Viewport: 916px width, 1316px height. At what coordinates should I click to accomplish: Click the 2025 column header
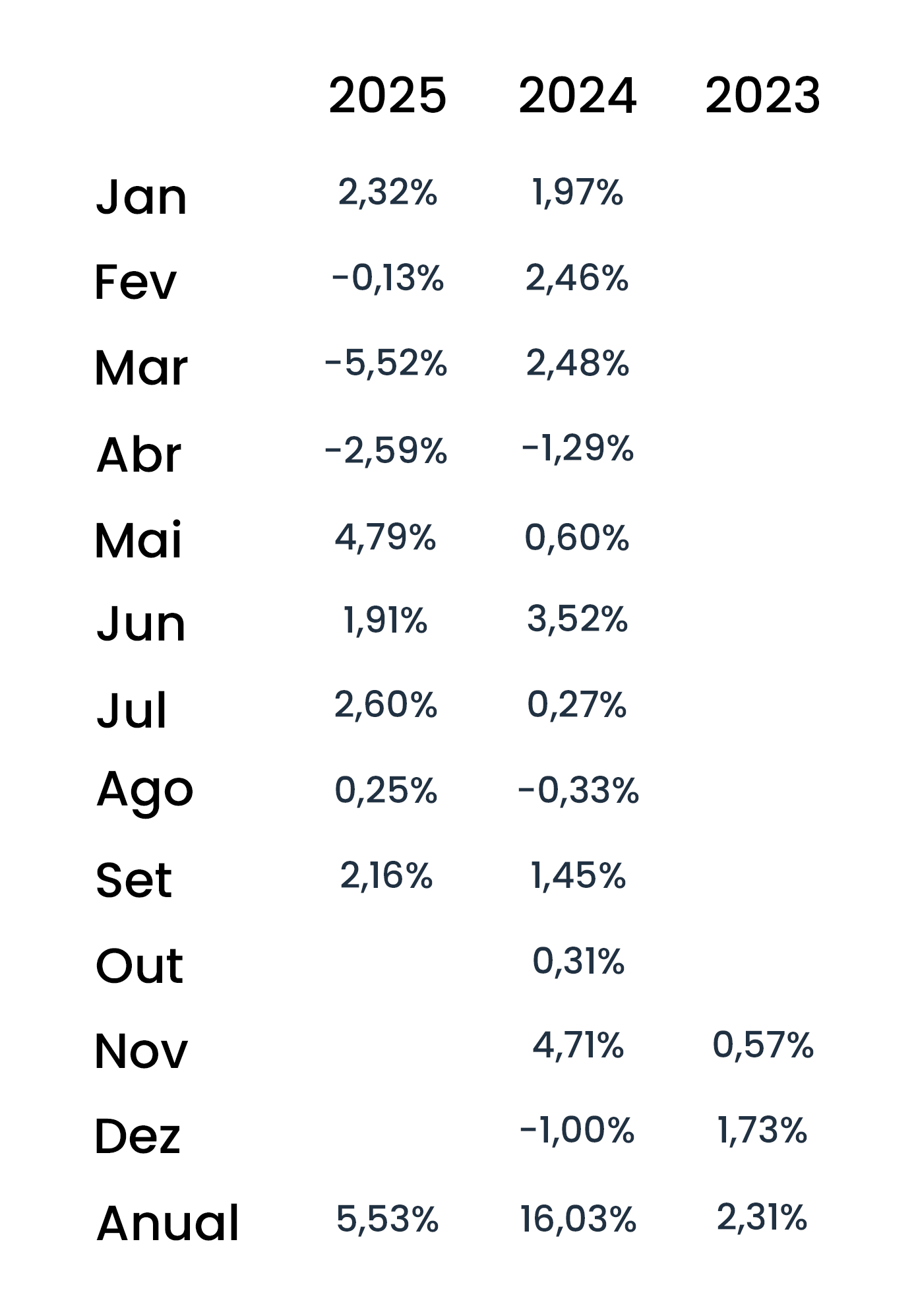pyautogui.click(x=387, y=96)
